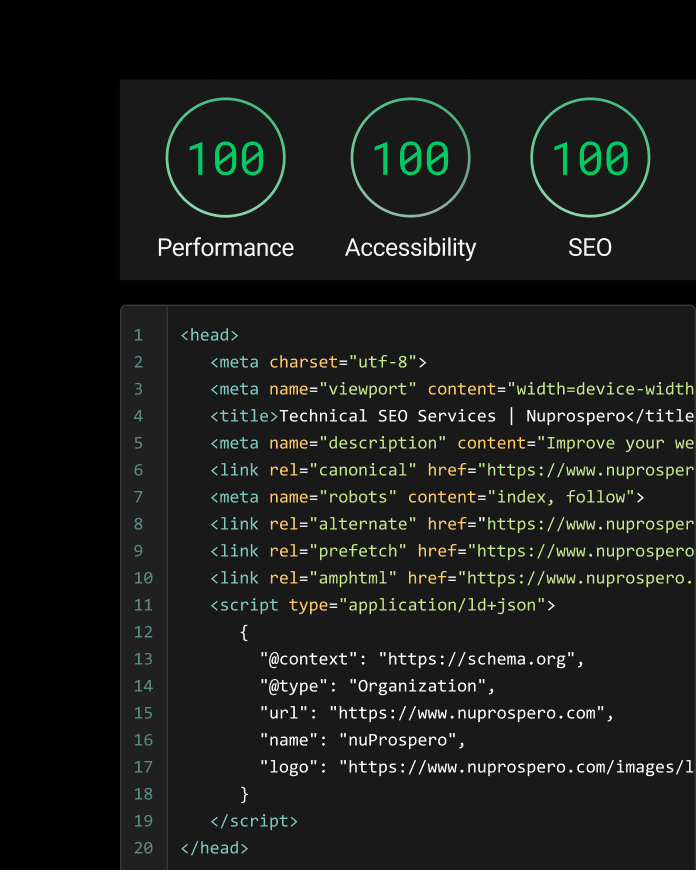Click the "url" nuprospero.com line

(x=437, y=713)
